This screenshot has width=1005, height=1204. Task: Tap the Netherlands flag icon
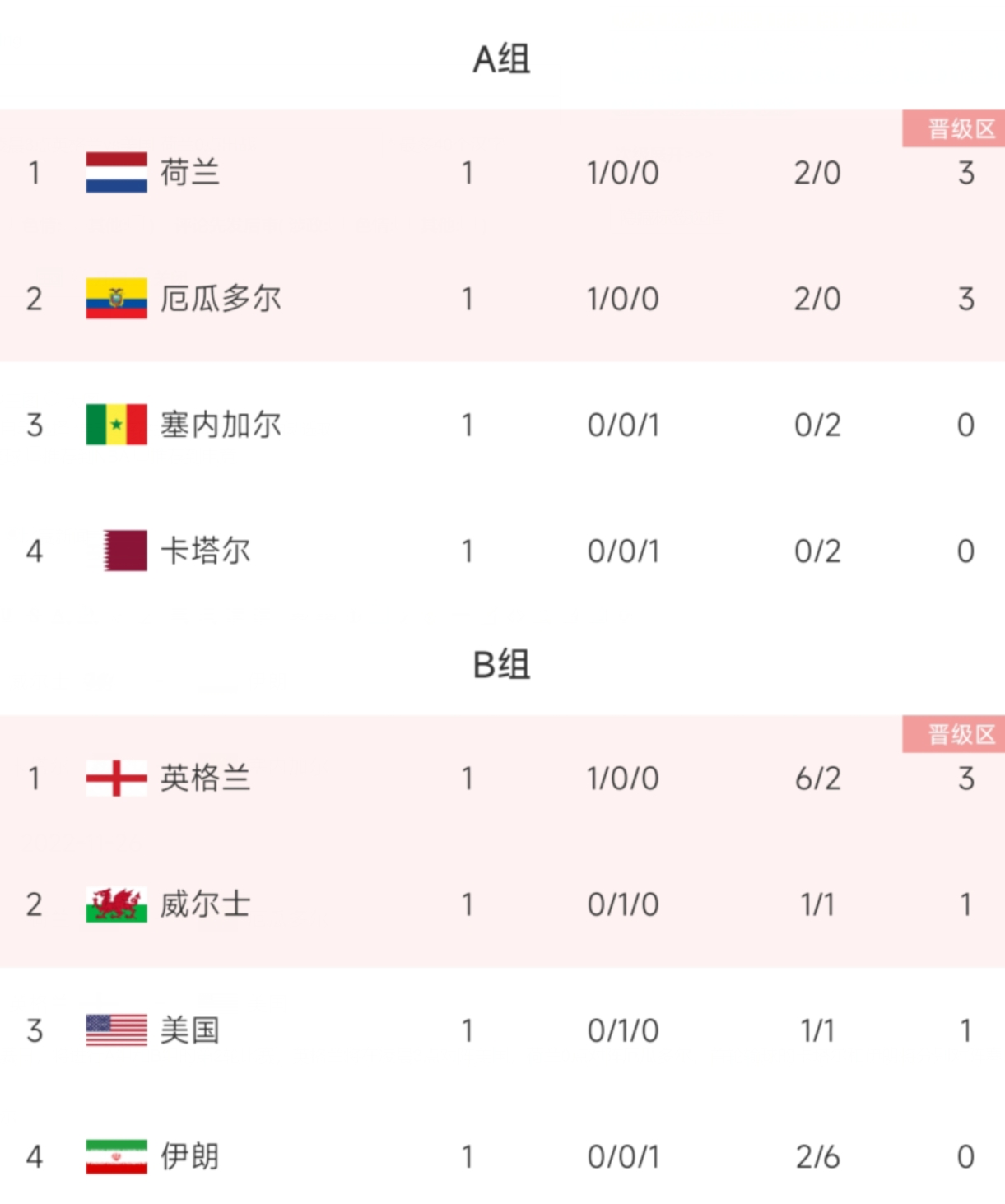click(116, 173)
